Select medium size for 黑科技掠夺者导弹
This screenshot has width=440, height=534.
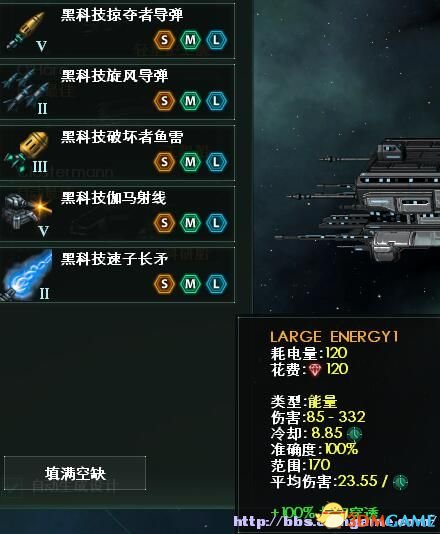(190, 40)
